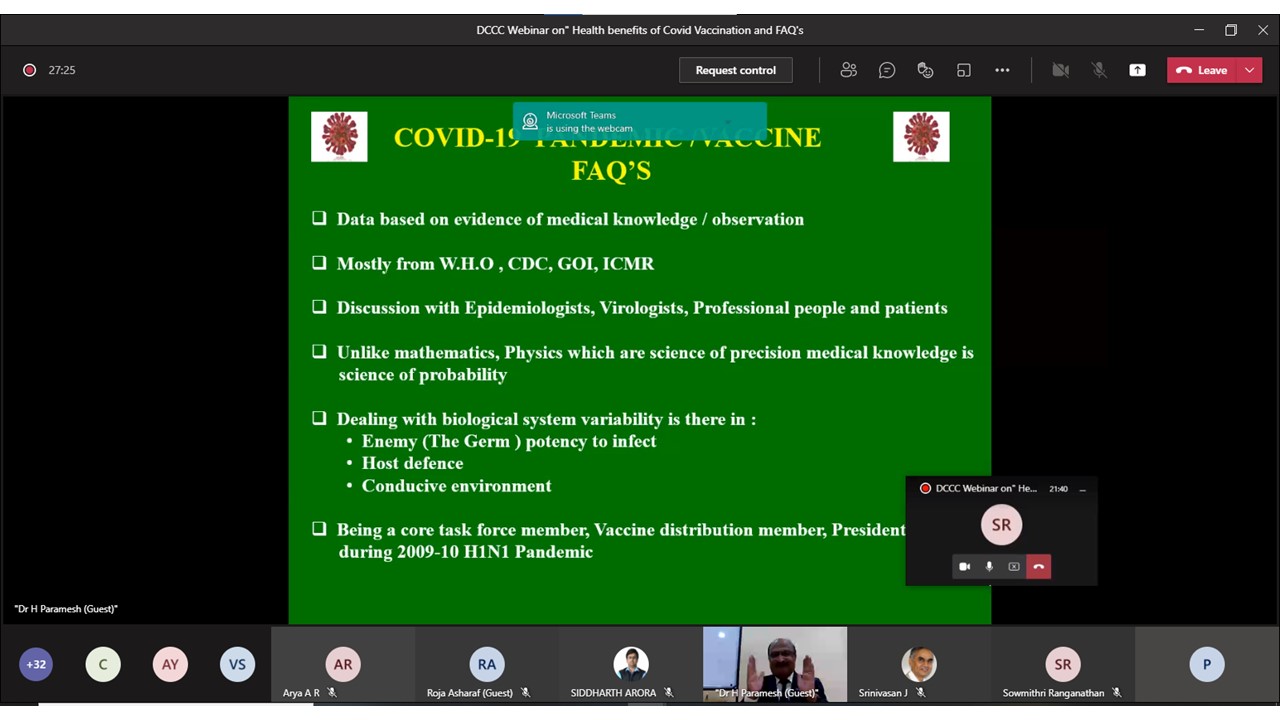Select the RA avatar of Roja Asharaf
Screen dimensions: 1280x720
coord(487,664)
